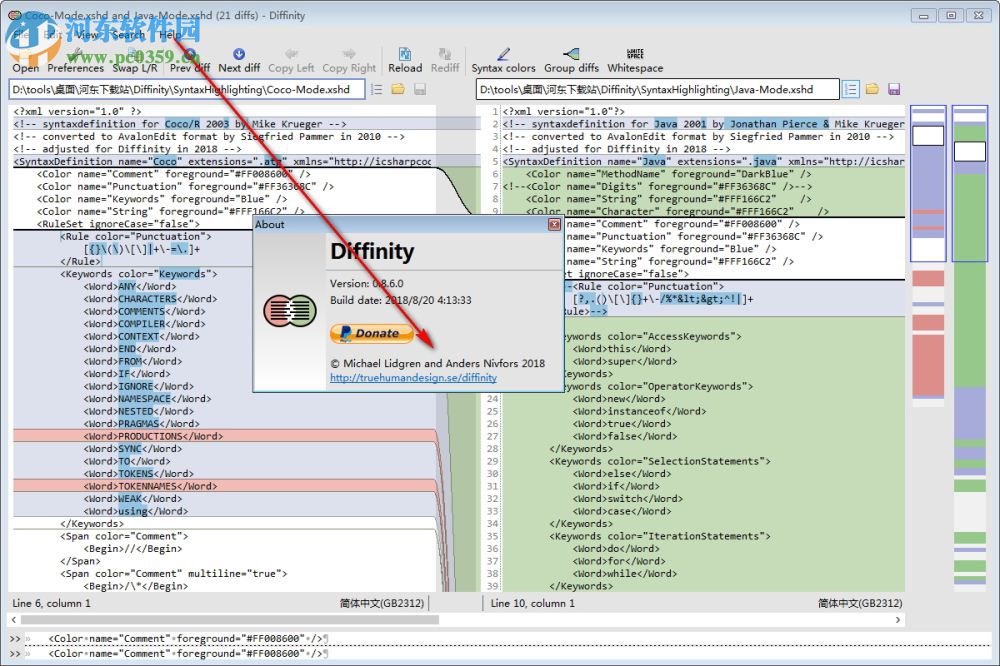Toggle Whitespace display
Viewport: 1000px width, 666px height.
[635, 60]
